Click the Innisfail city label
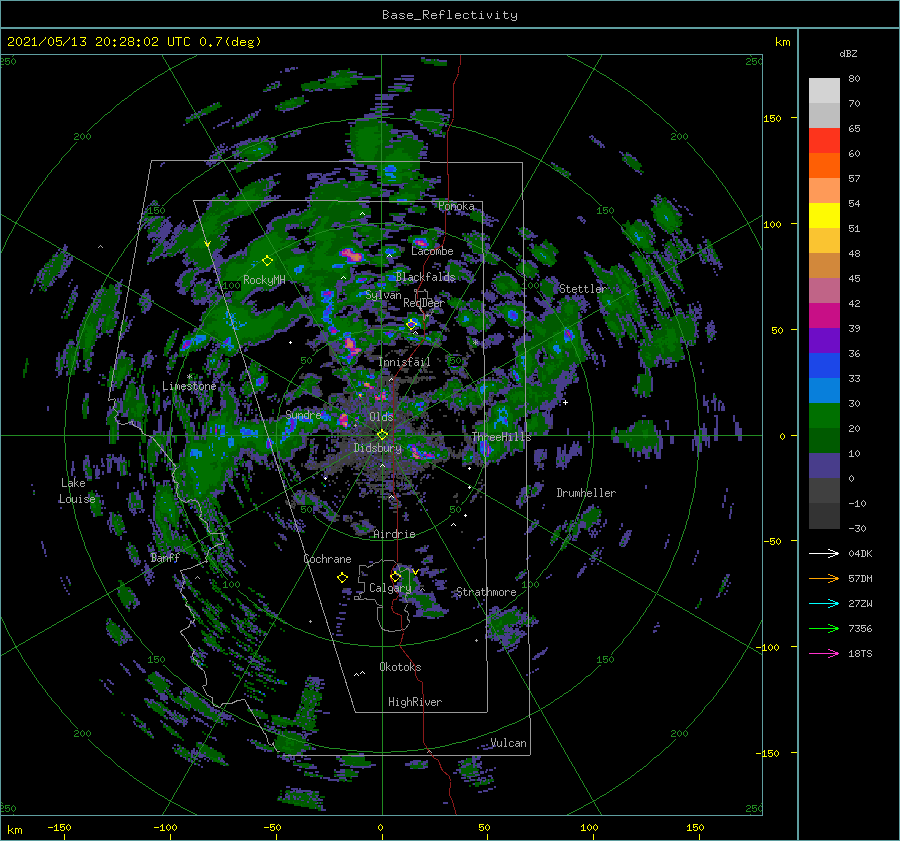900x841 pixels. click(x=404, y=362)
